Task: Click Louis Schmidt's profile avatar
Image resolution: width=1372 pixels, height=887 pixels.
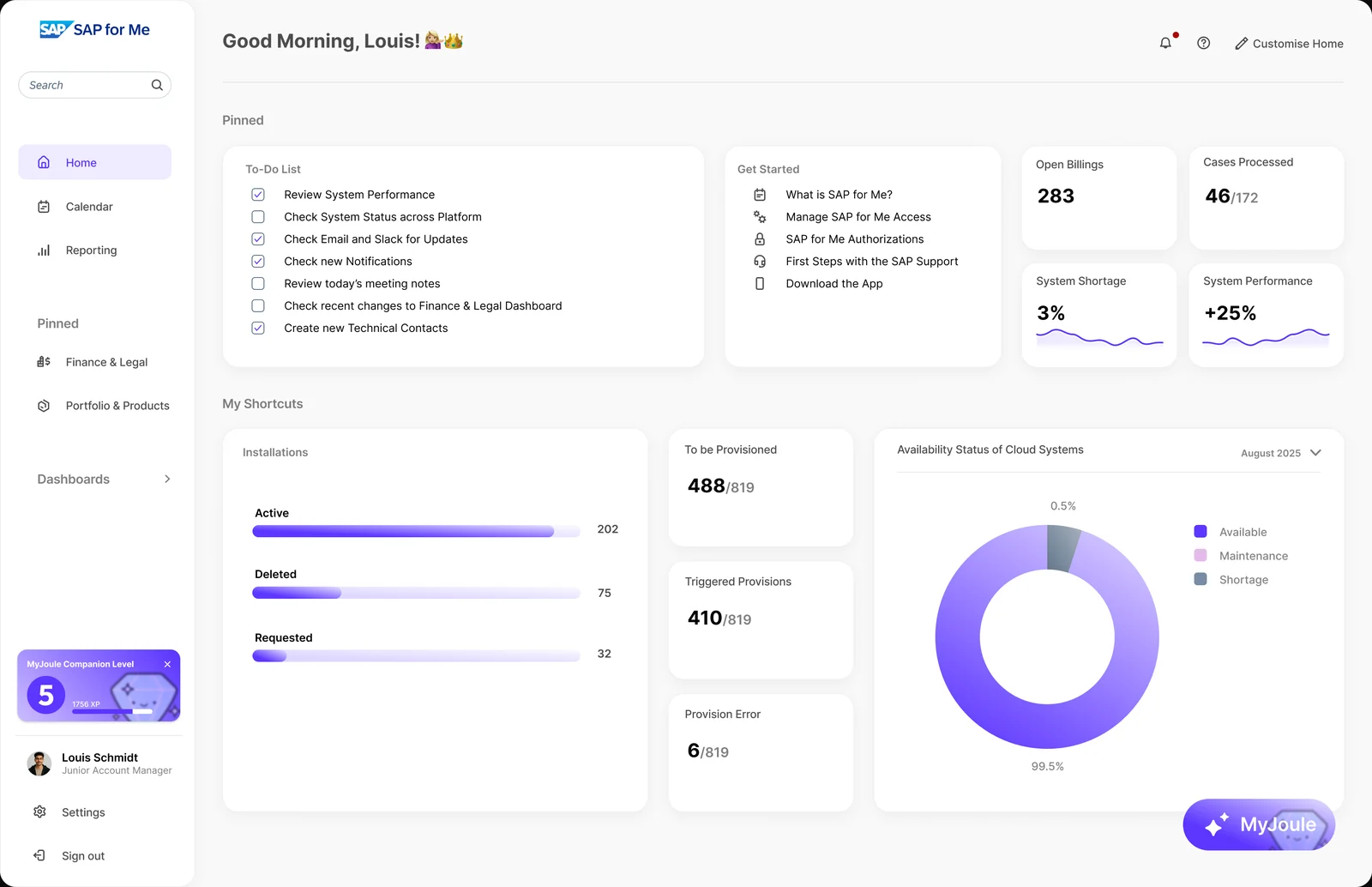Action: pos(39,763)
